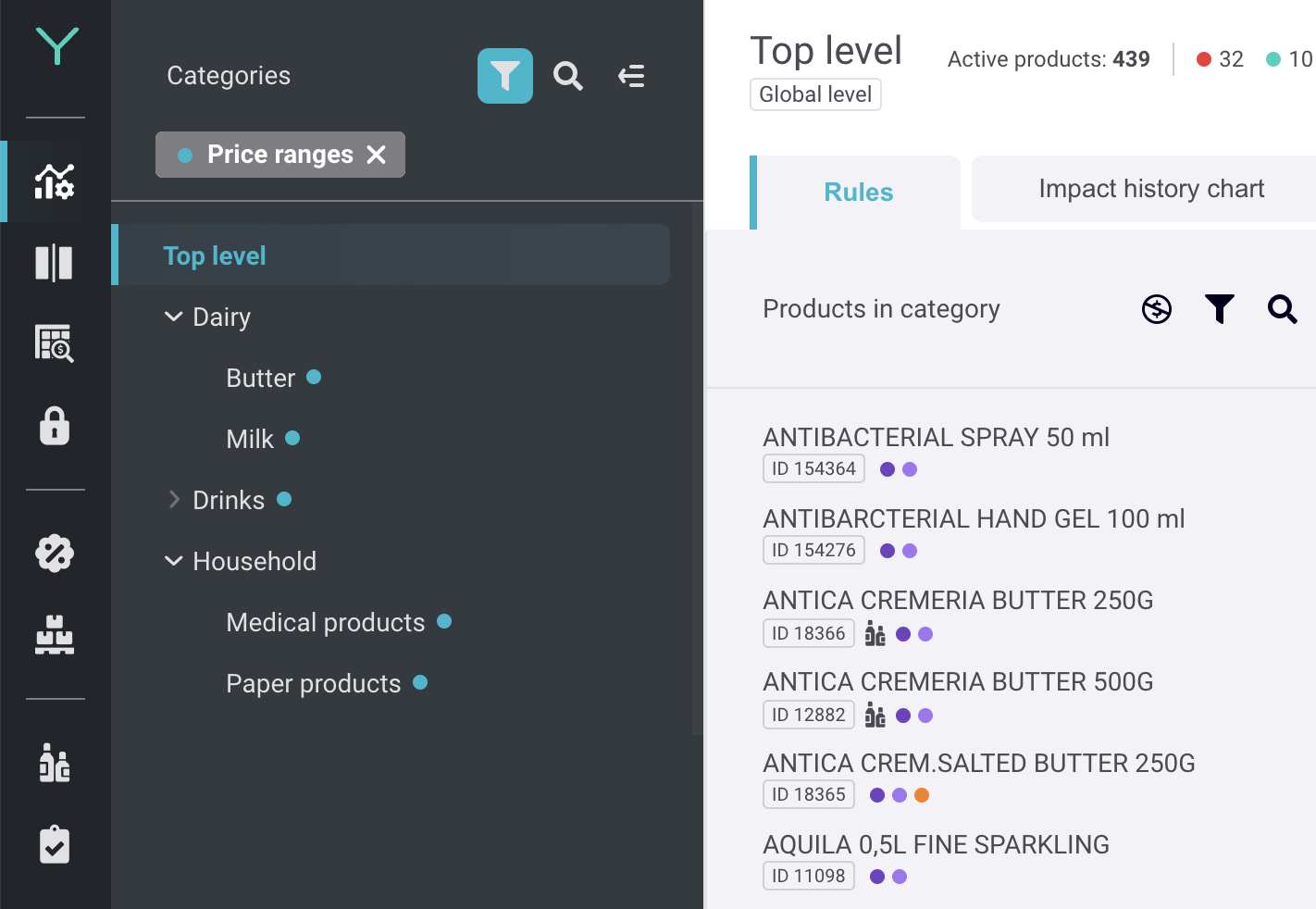Open search in Categories panel
Image resolution: width=1316 pixels, height=909 pixels.
[x=567, y=76]
